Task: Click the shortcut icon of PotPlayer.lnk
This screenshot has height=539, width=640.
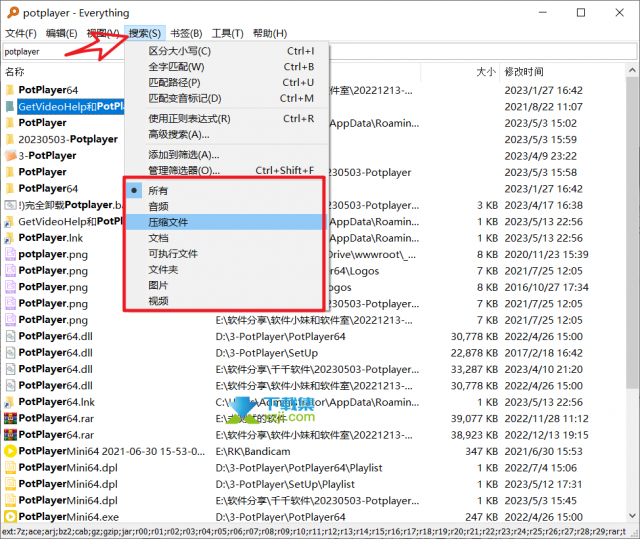Action: pyautogui.click(x=9, y=238)
